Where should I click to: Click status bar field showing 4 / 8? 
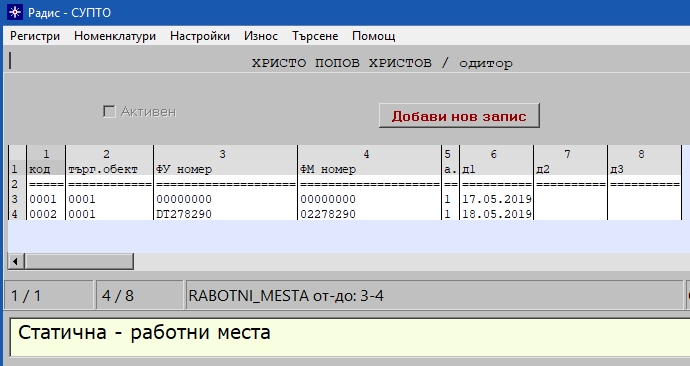pos(139,295)
